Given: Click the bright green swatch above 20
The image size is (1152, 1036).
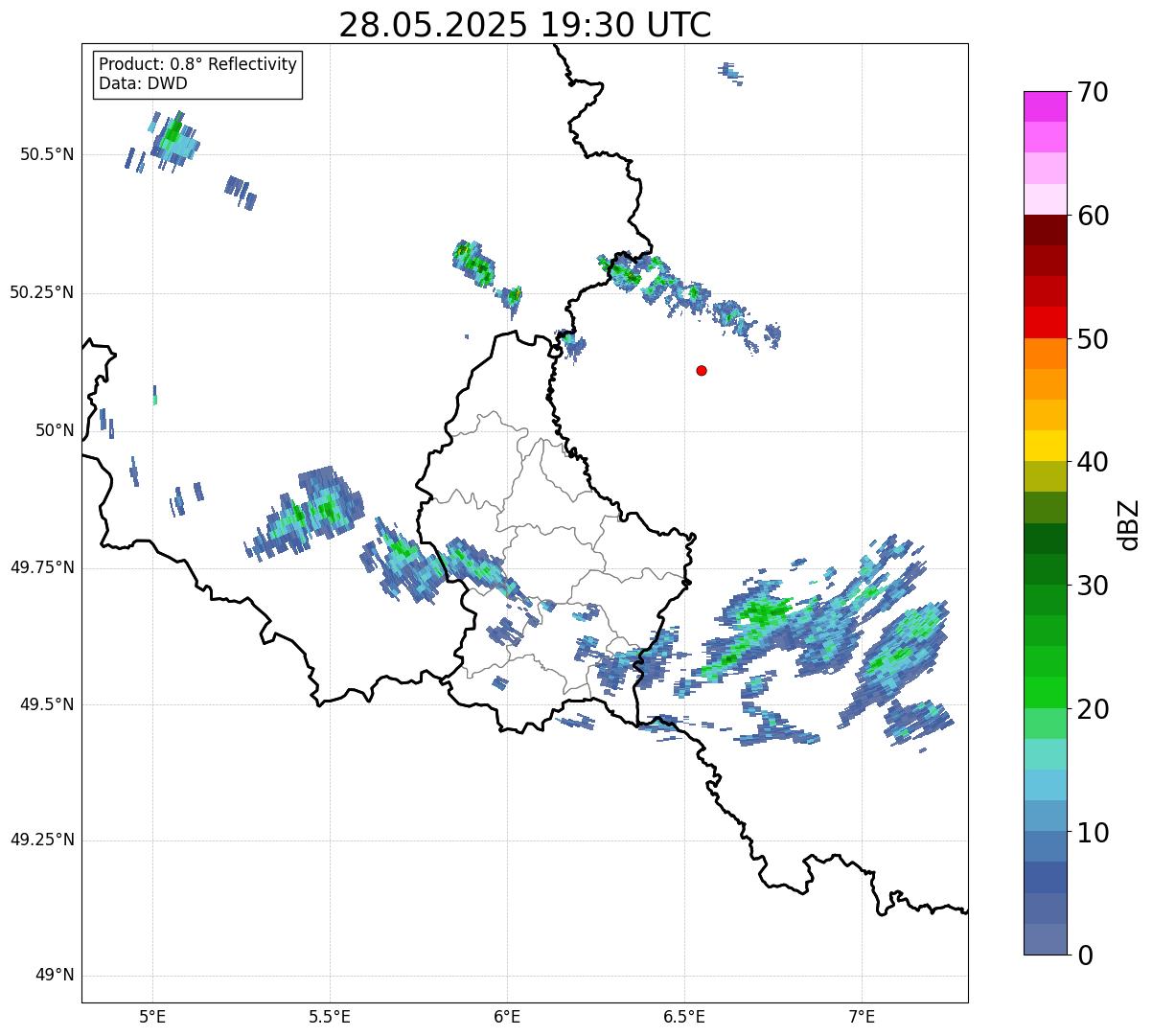Looking at the screenshot, I should [1046, 692].
